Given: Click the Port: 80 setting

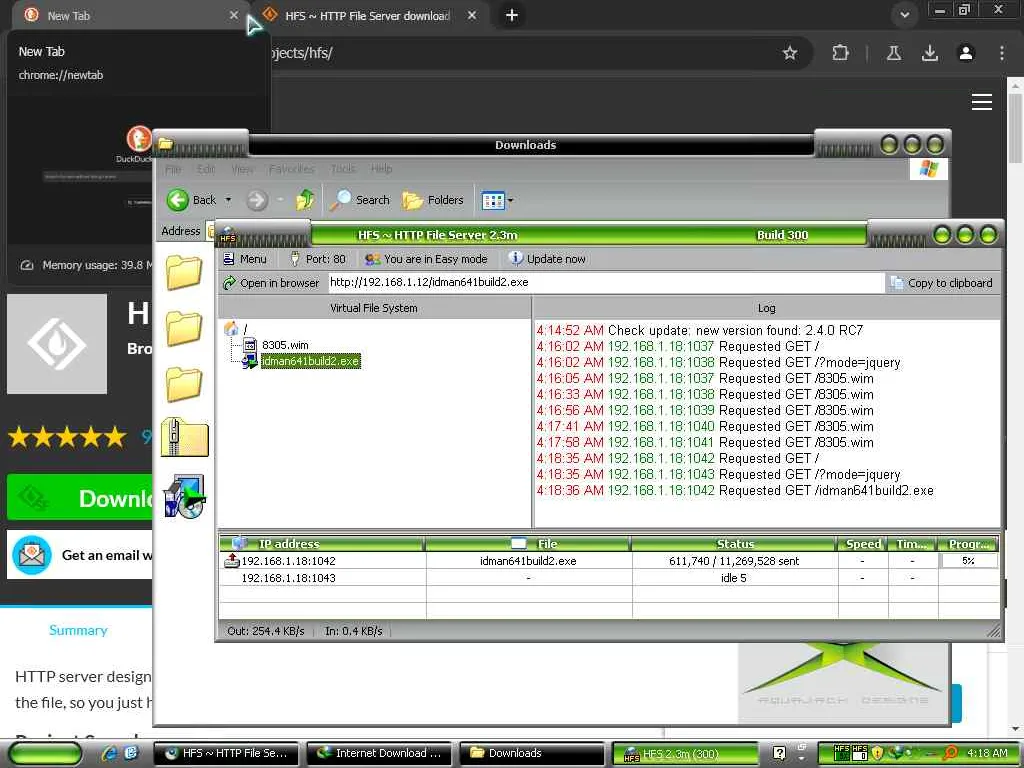Looking at the screenshot, I should tap(318, 259).
